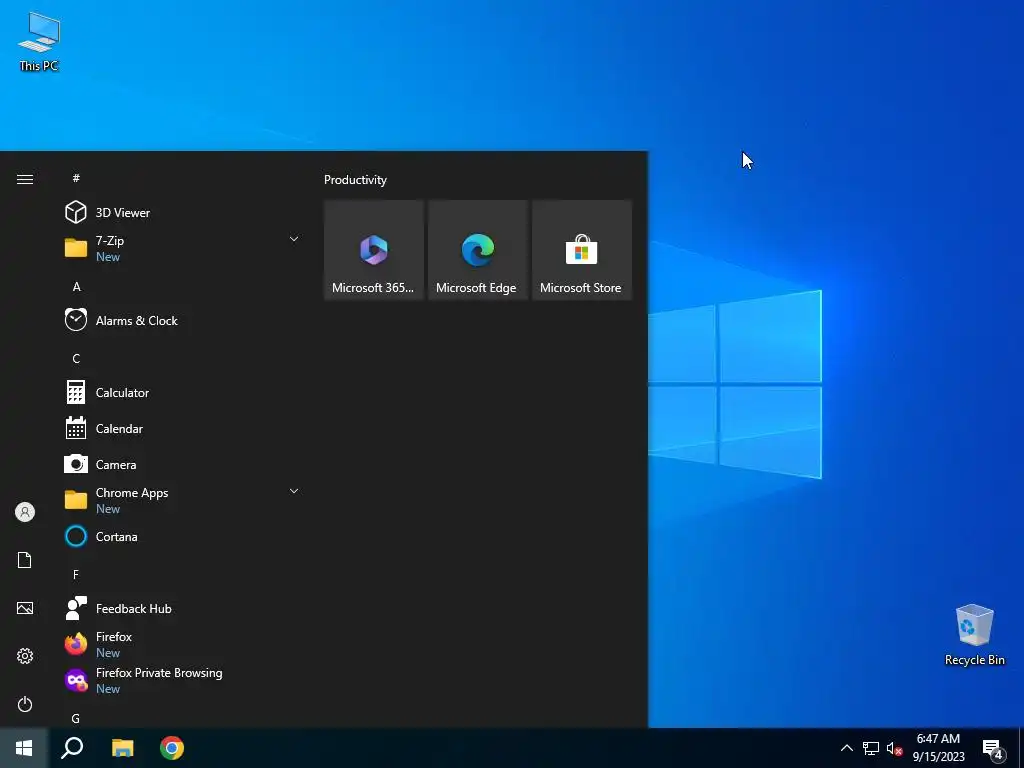Click the 'F' letter header
The image size is (1024, 768).
(x=76, y=574)
